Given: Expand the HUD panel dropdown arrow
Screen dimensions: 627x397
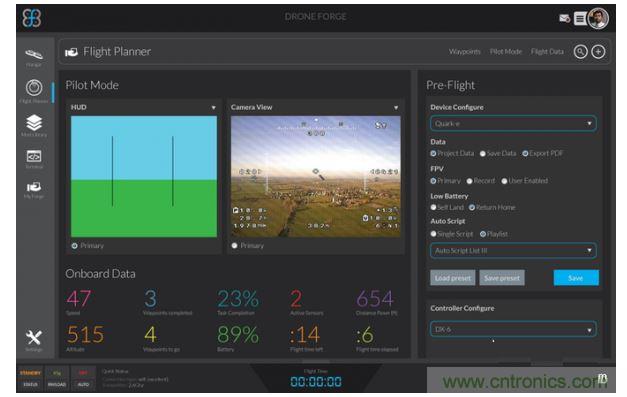Looking at the screenshot, I should pyautogui.click(x=214, y=108).
